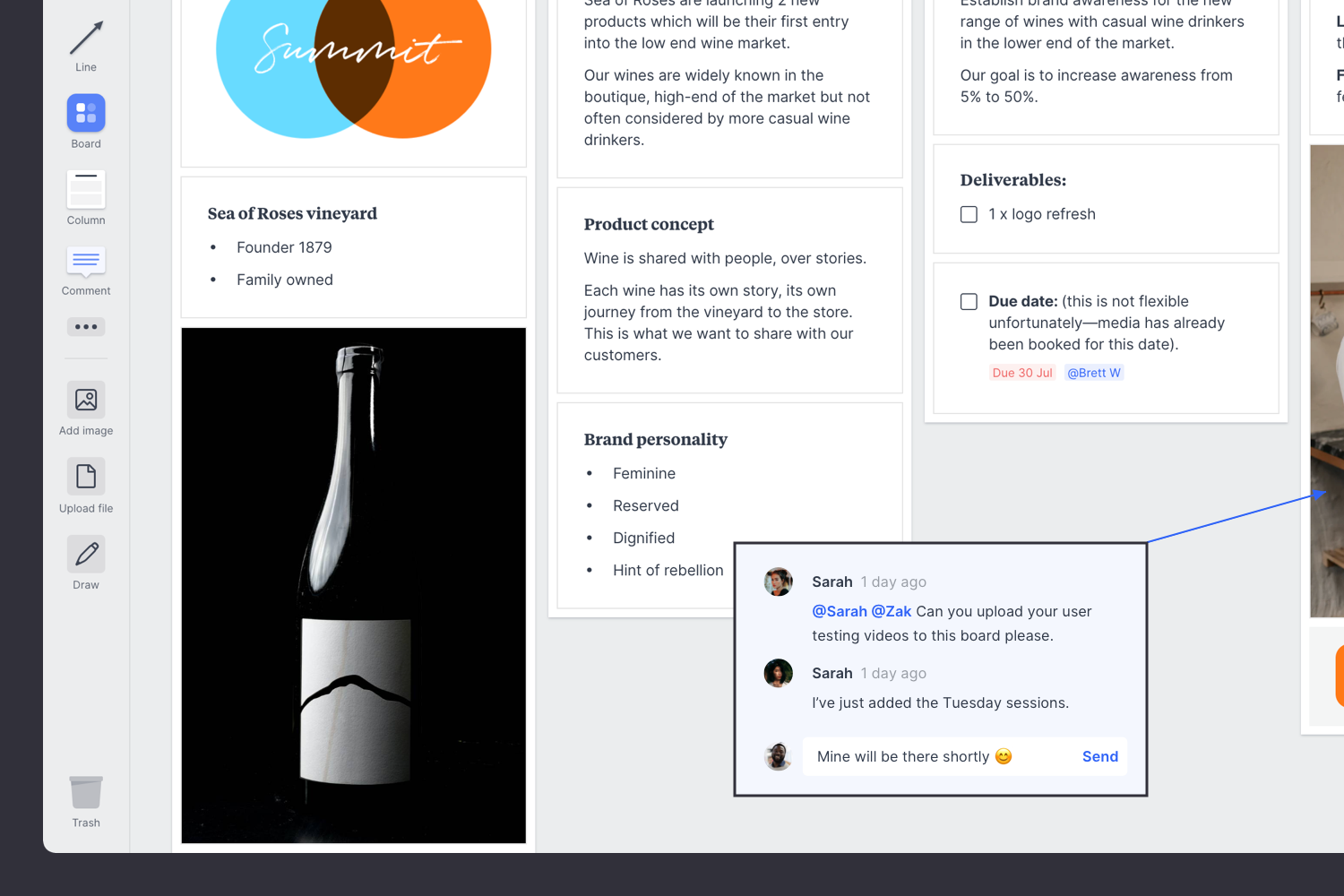The image size is (1344, 896).
Task: Click the 'Due 30 Jul' tag
Action: click(1022, 372)
